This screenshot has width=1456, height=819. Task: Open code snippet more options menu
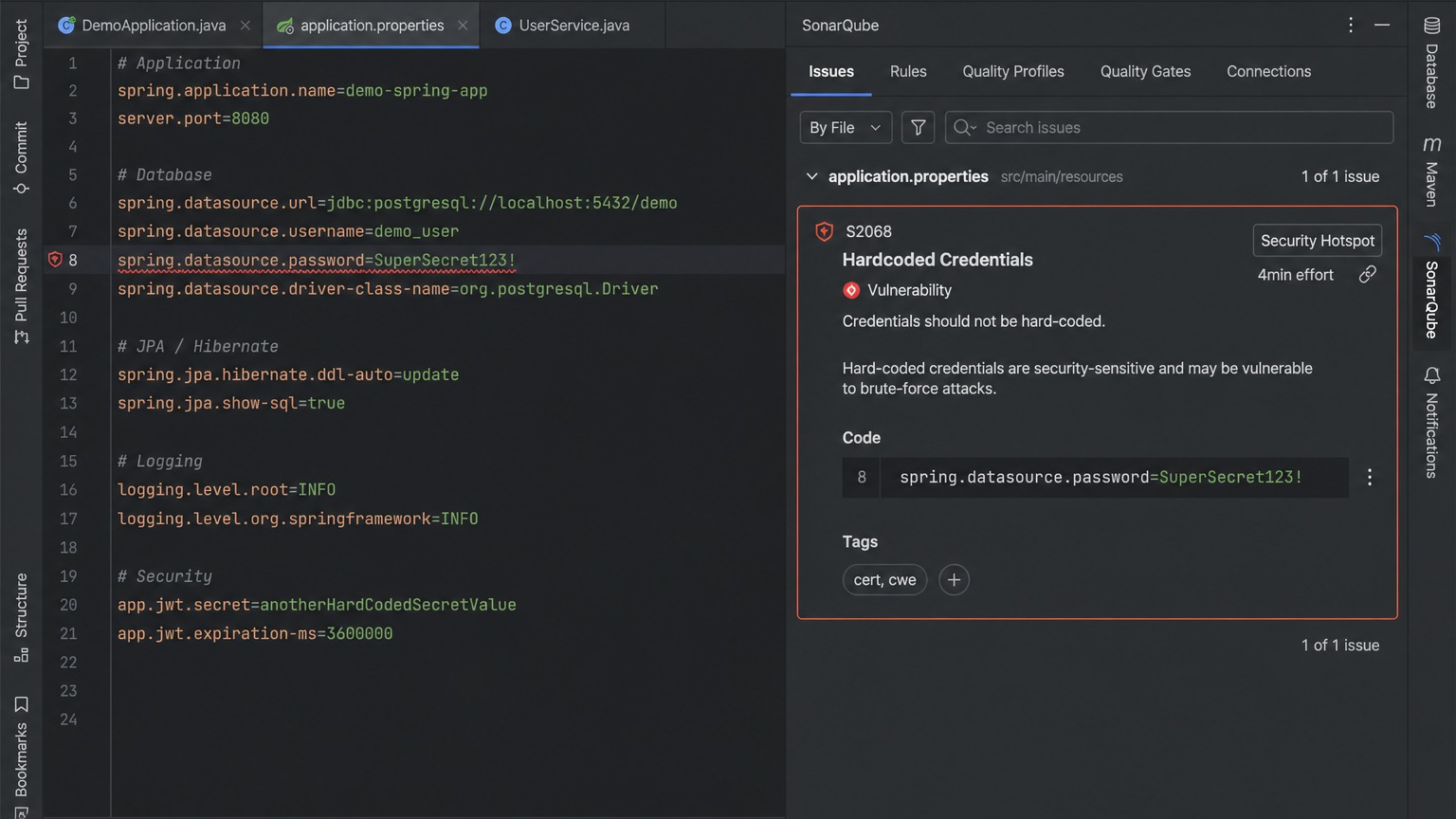1369,477
